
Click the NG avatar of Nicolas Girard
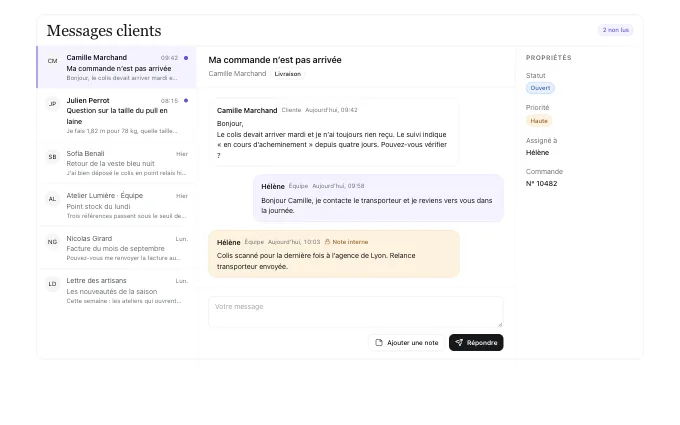click(x=52, y=242)
